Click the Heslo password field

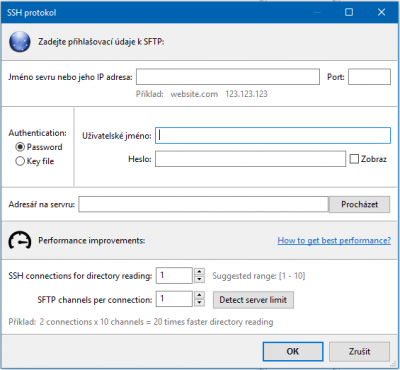tap(250, 159)
